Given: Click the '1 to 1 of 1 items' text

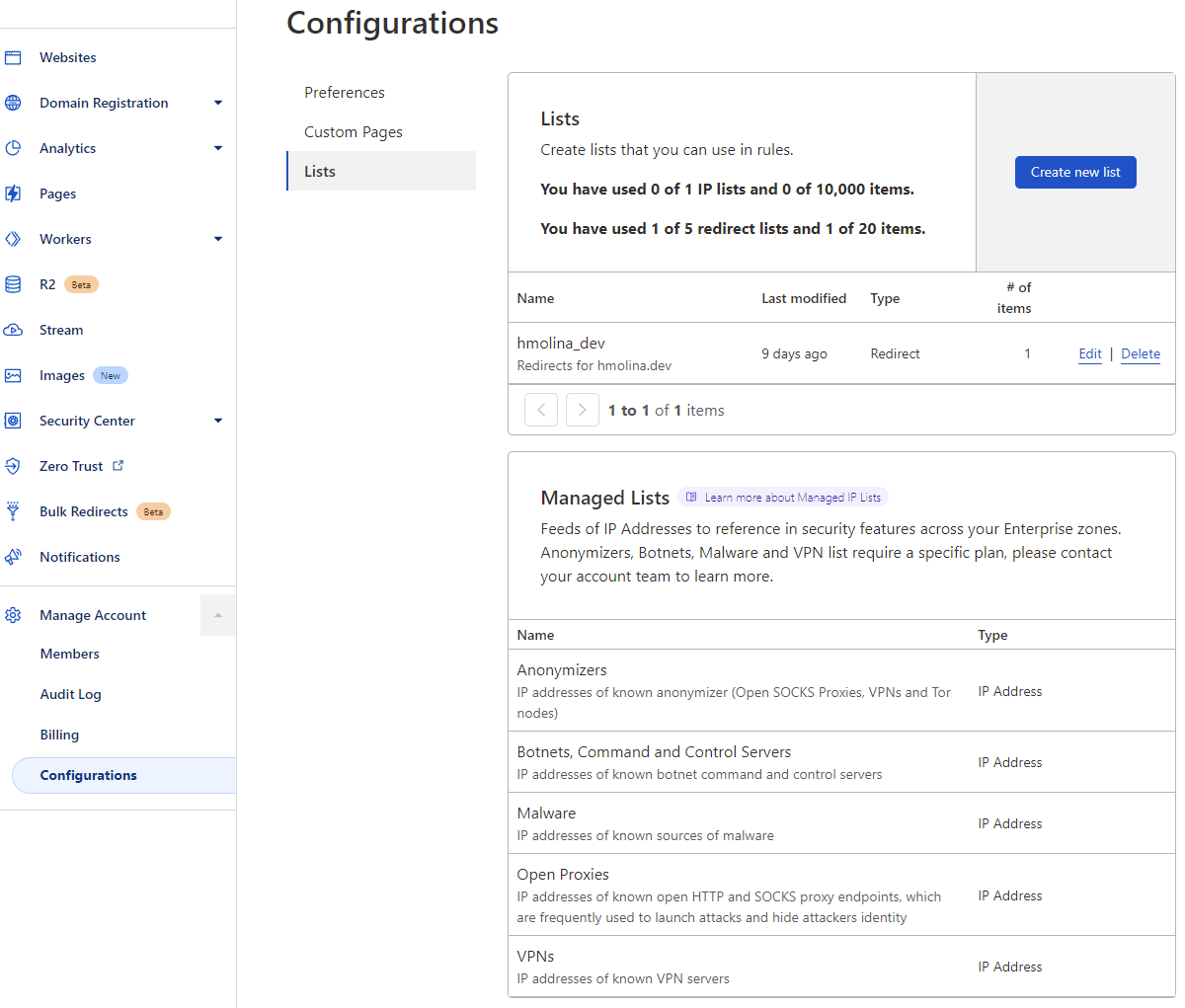Looking at the screenshot, I should 667,410.
